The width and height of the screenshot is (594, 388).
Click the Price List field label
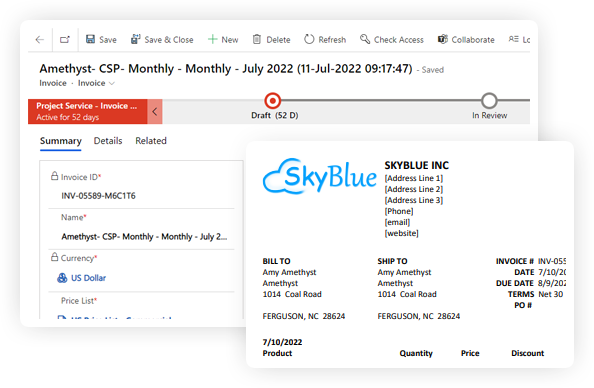tap(79, 301)
